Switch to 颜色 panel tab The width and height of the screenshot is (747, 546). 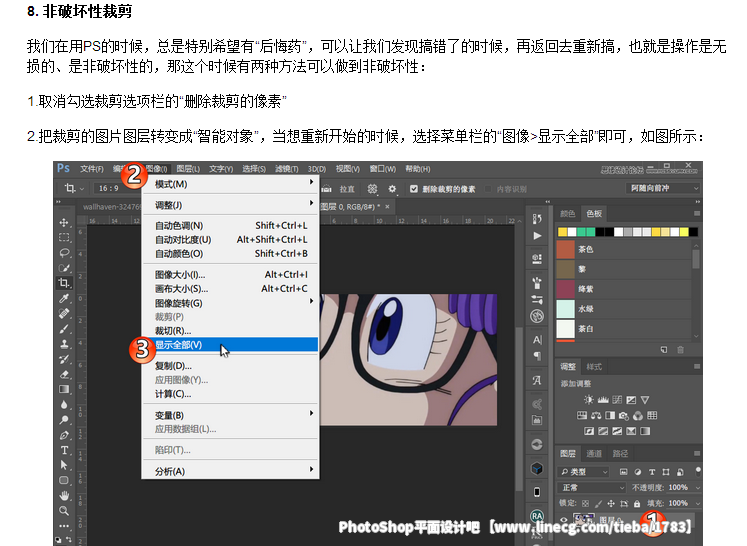pyautogui.click(x=567, y=213)
